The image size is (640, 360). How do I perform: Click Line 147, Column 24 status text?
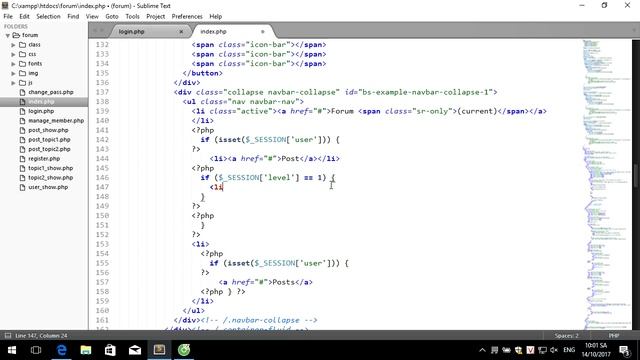pyautogui.click(x=41, y=336)
